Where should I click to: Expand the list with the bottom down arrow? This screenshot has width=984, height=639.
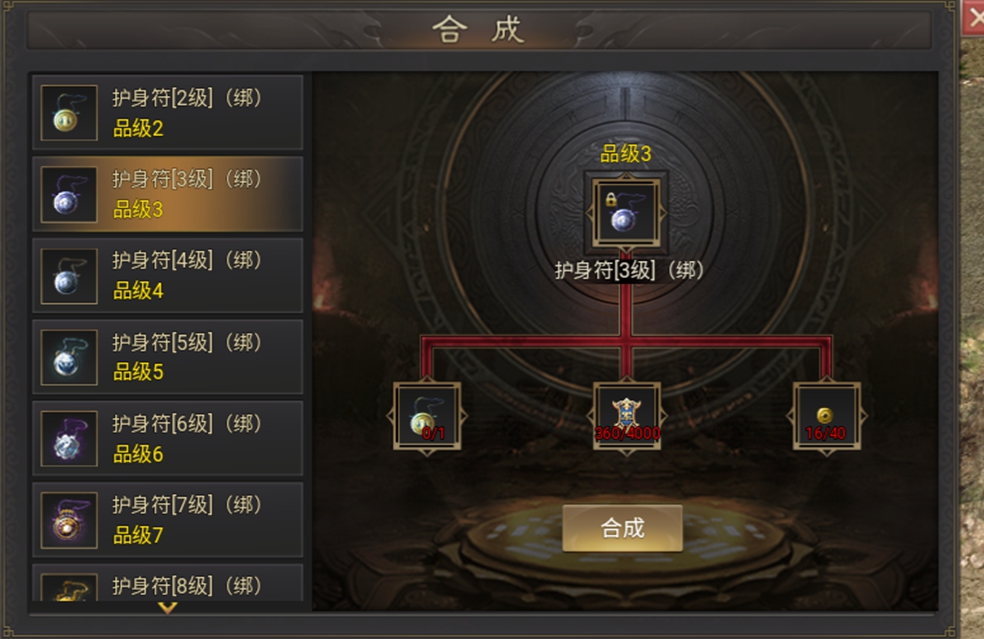[x=167, y=608]
